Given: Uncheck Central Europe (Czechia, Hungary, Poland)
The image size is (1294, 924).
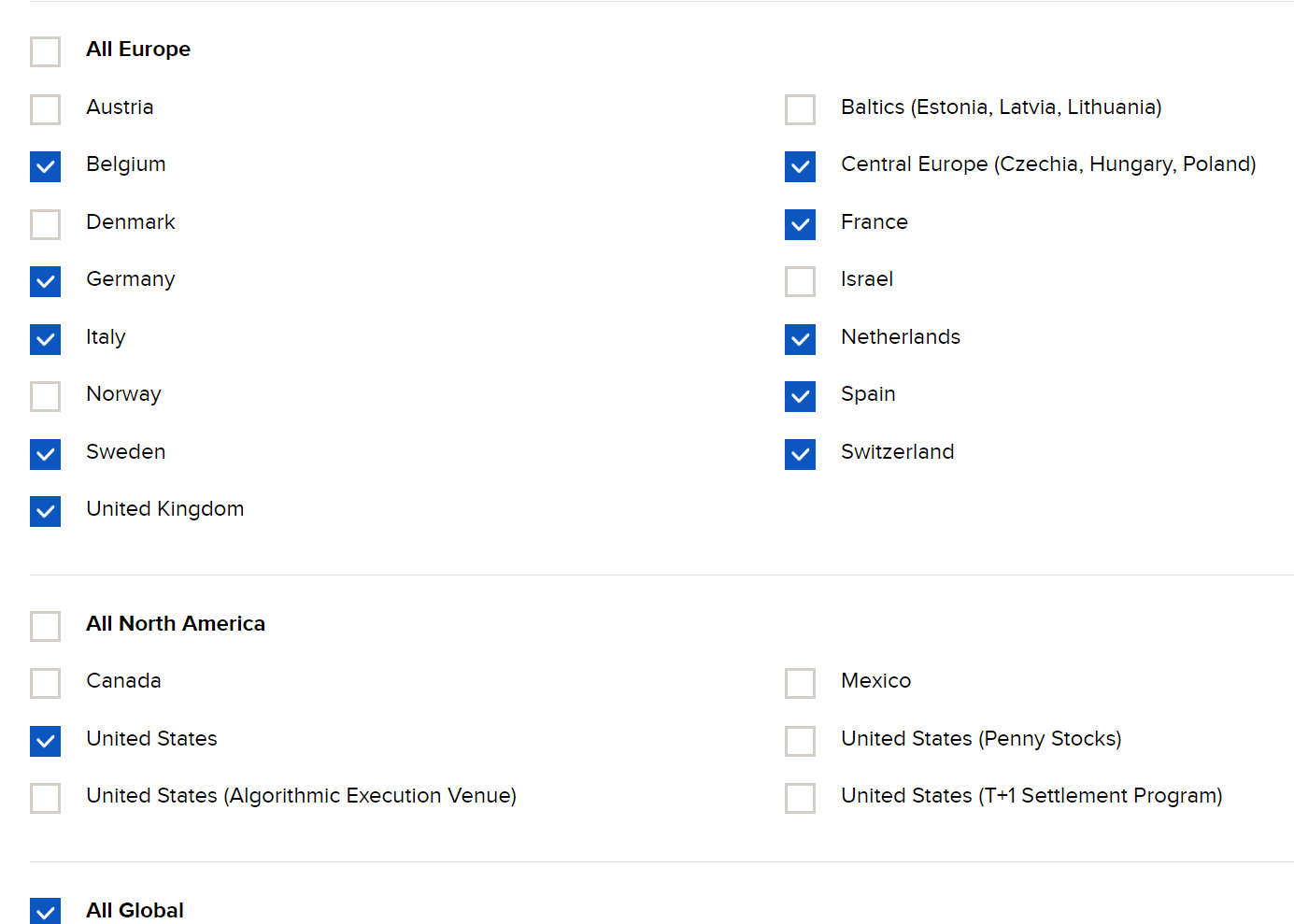Looking at the screenshot, I should tap(800, 166).
